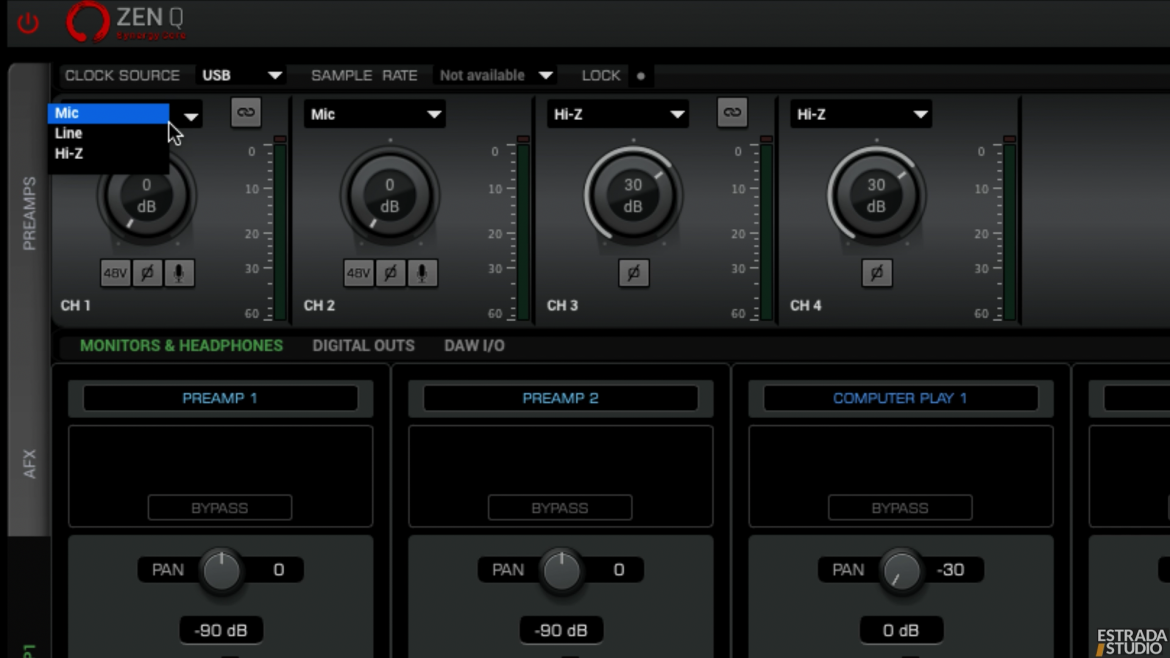Invert phase on CH 3
This screenshot has height=658, width=1170.
[x=634, y=273]
